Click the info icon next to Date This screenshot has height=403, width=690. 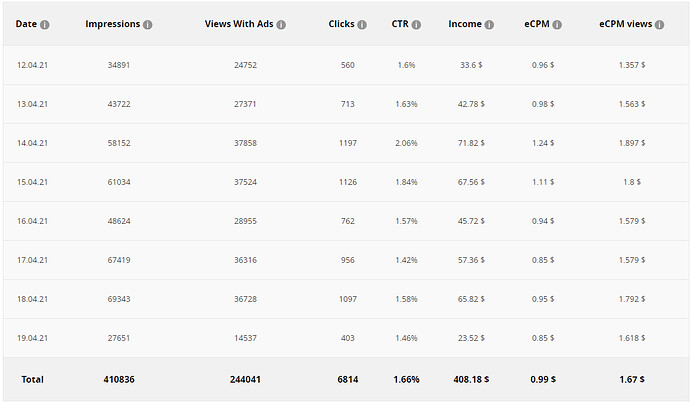pos(45,24)
